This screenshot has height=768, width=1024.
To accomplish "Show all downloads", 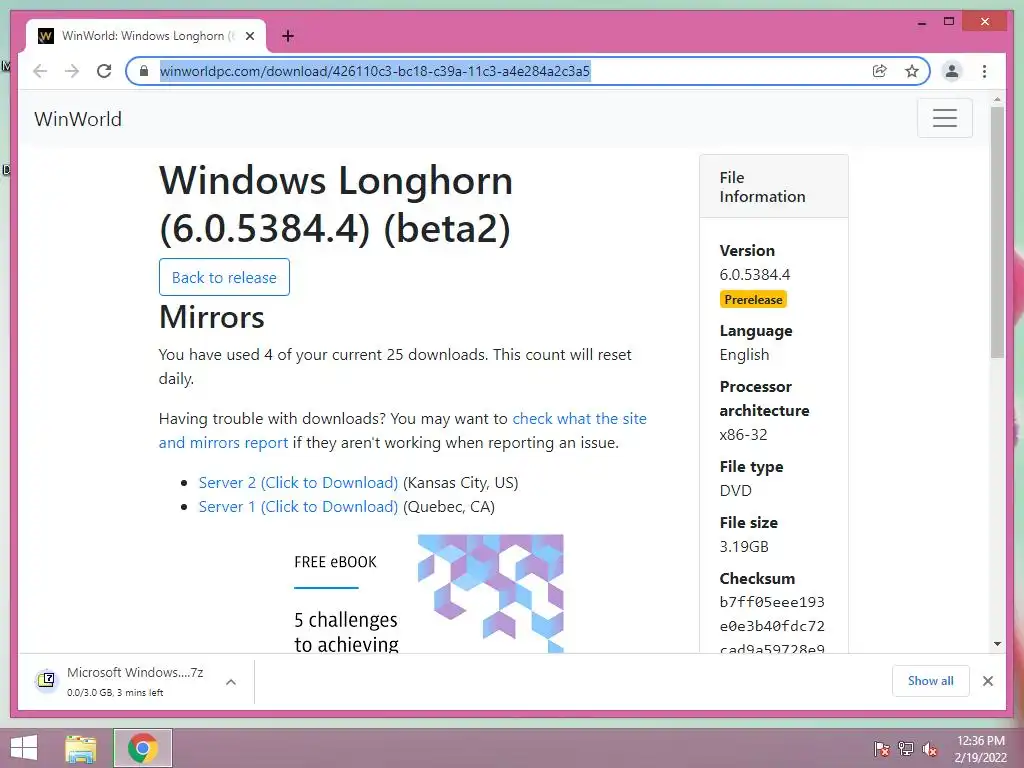I will (931, 680).
